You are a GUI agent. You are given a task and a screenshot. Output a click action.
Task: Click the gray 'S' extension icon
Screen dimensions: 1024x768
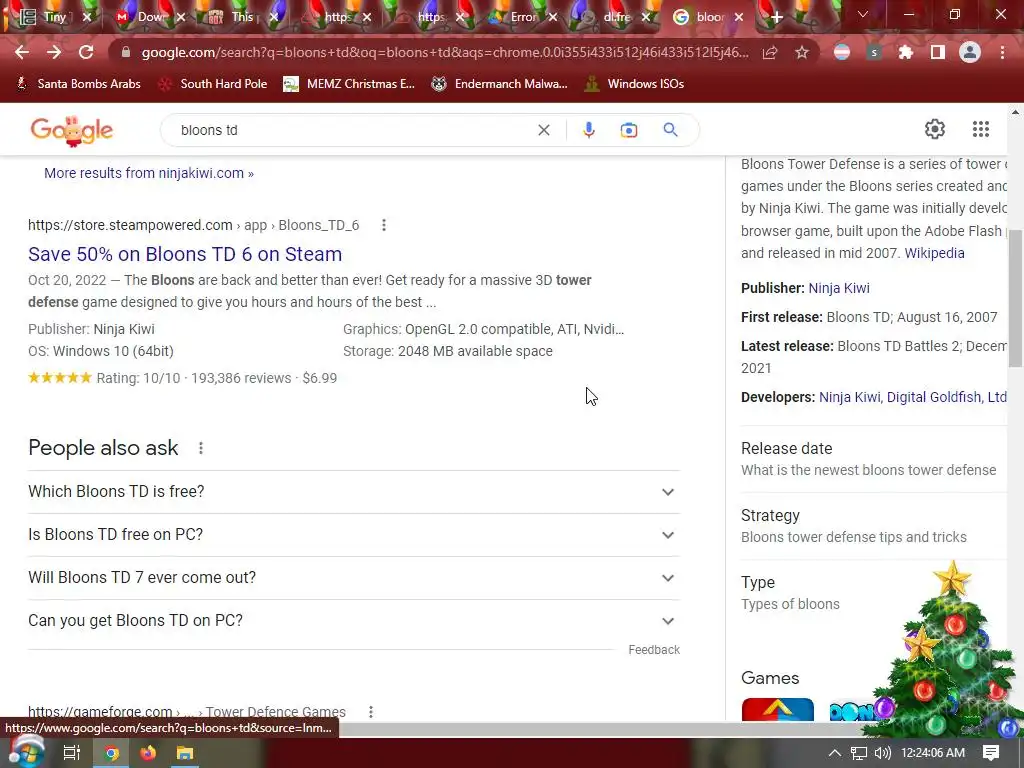click(x=874, y=52)
